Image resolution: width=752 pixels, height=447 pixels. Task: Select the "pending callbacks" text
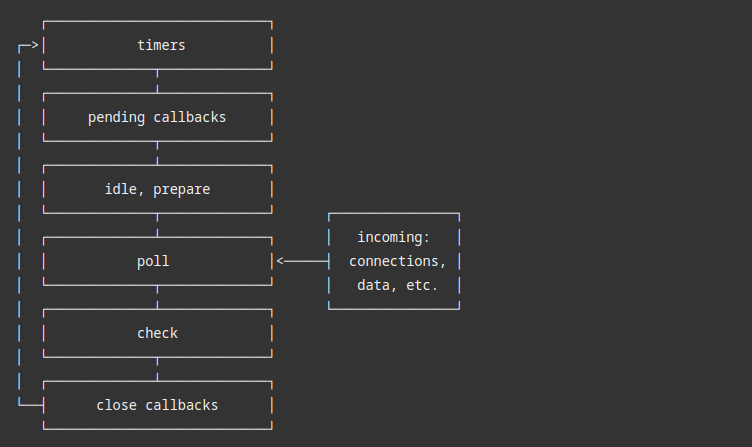coord(157,117)
